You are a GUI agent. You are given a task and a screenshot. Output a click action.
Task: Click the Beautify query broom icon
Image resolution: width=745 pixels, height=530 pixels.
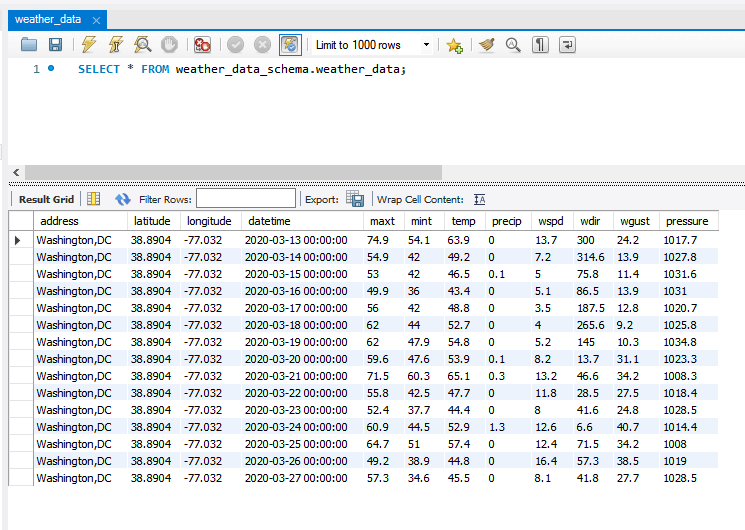point(487,45)
